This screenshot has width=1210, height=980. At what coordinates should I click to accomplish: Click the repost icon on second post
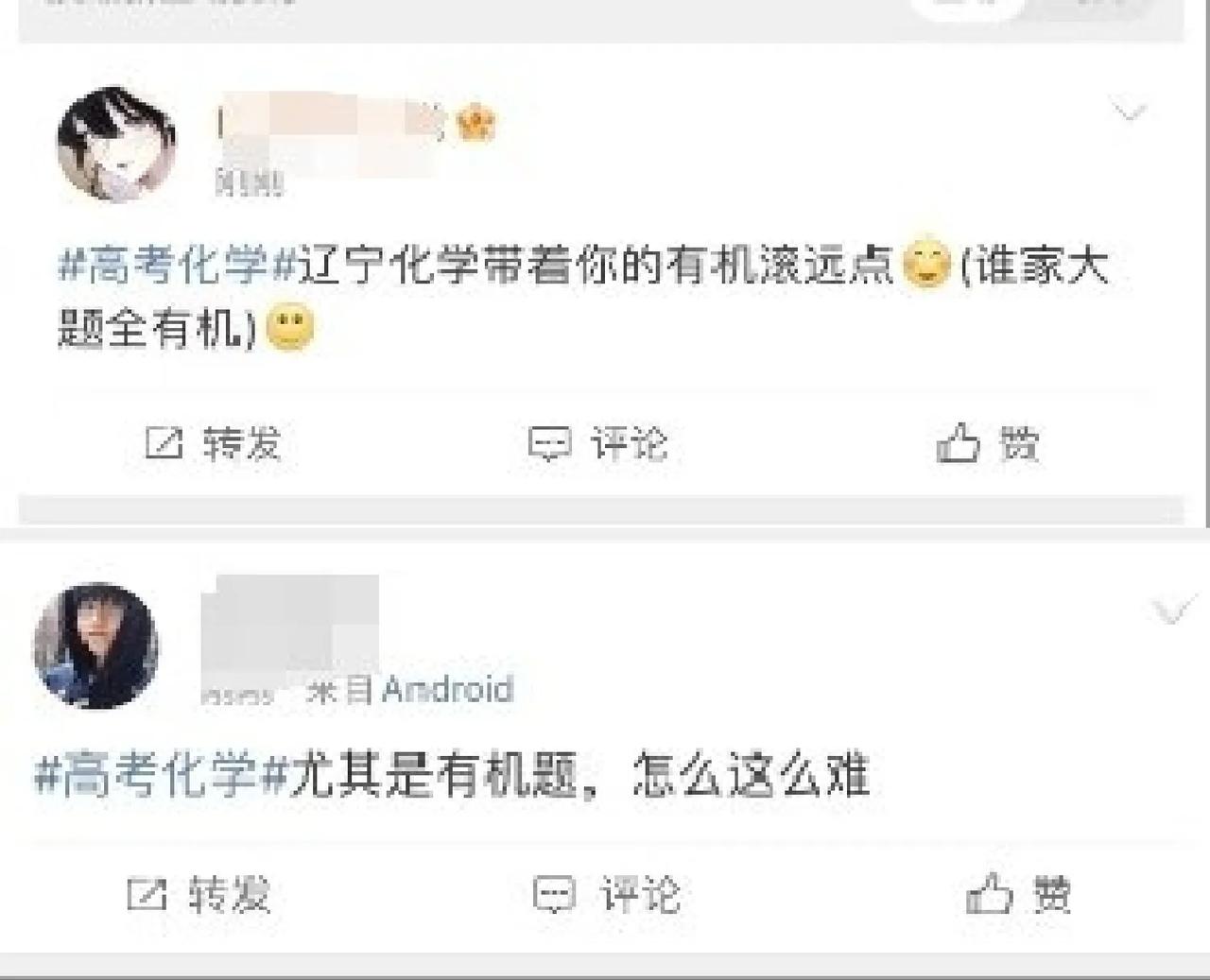tap(147, 893)
